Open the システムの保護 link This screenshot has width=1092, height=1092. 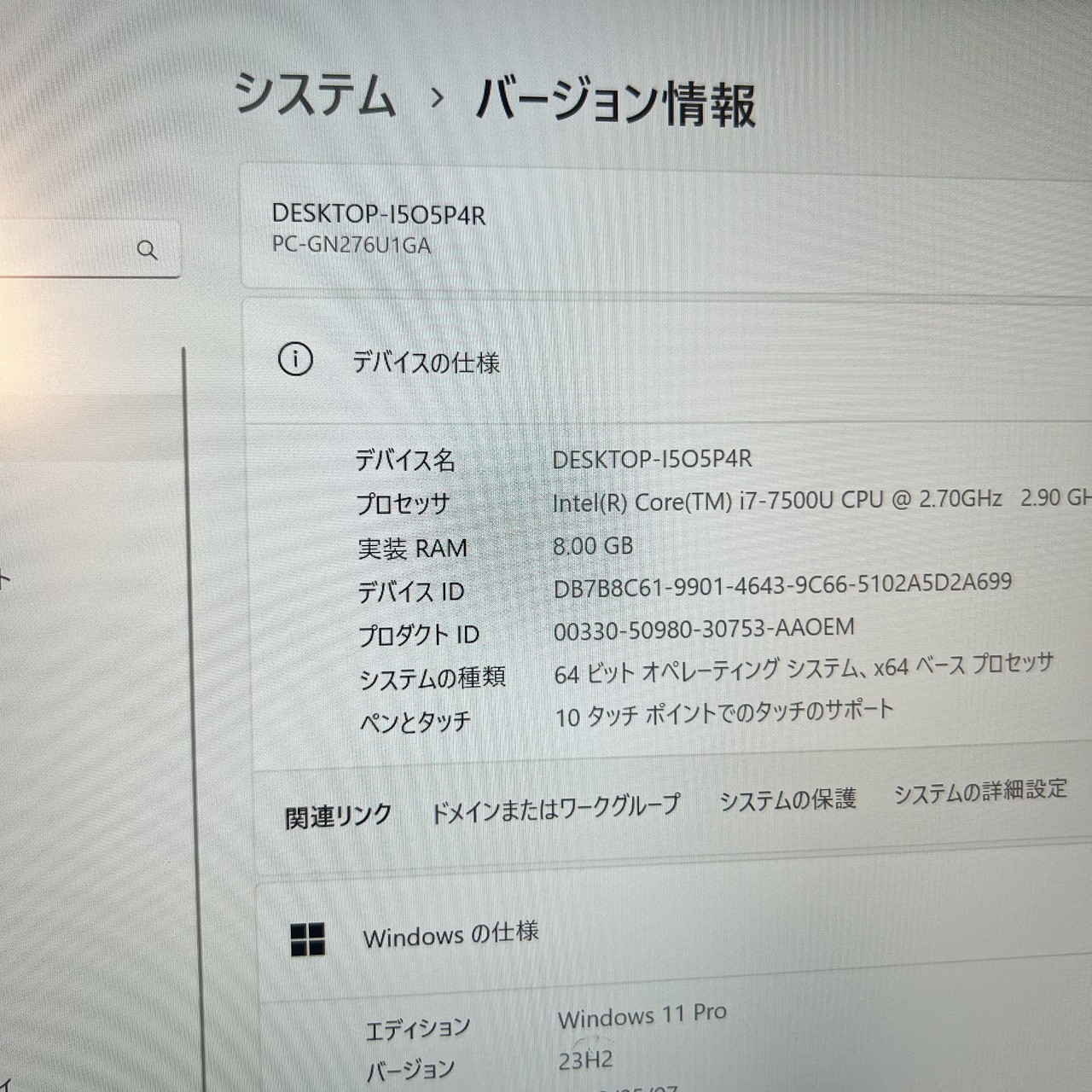[787, 799]
